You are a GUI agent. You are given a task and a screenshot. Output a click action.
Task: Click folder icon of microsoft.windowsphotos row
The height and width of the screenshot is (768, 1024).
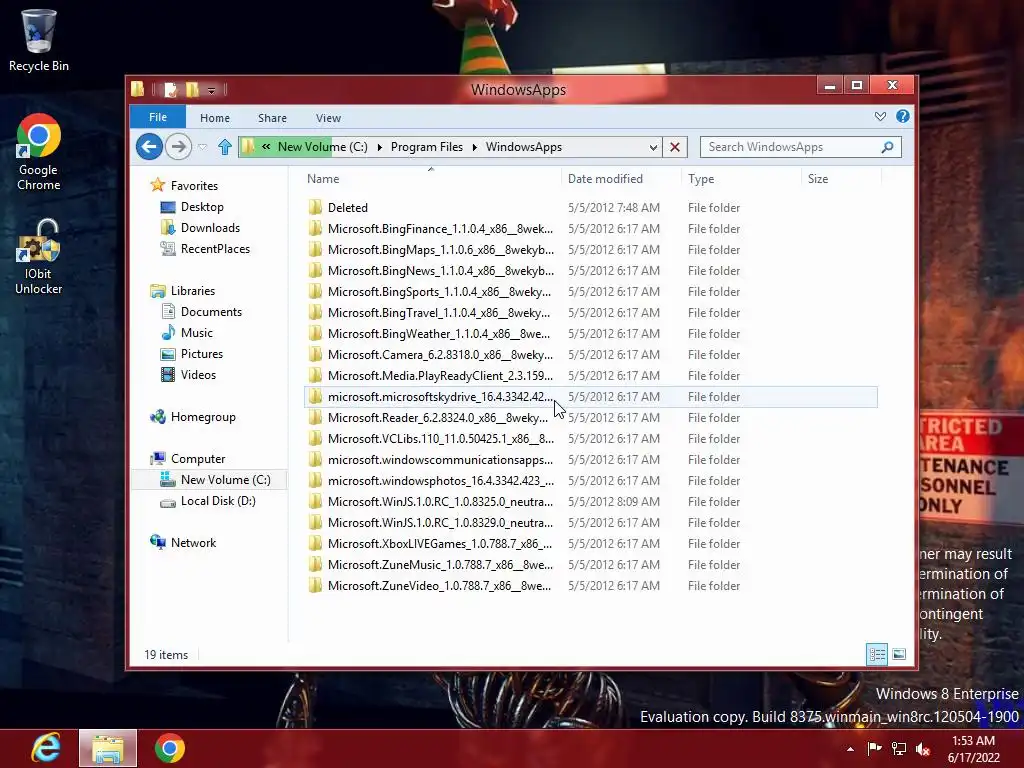[315, 481]
